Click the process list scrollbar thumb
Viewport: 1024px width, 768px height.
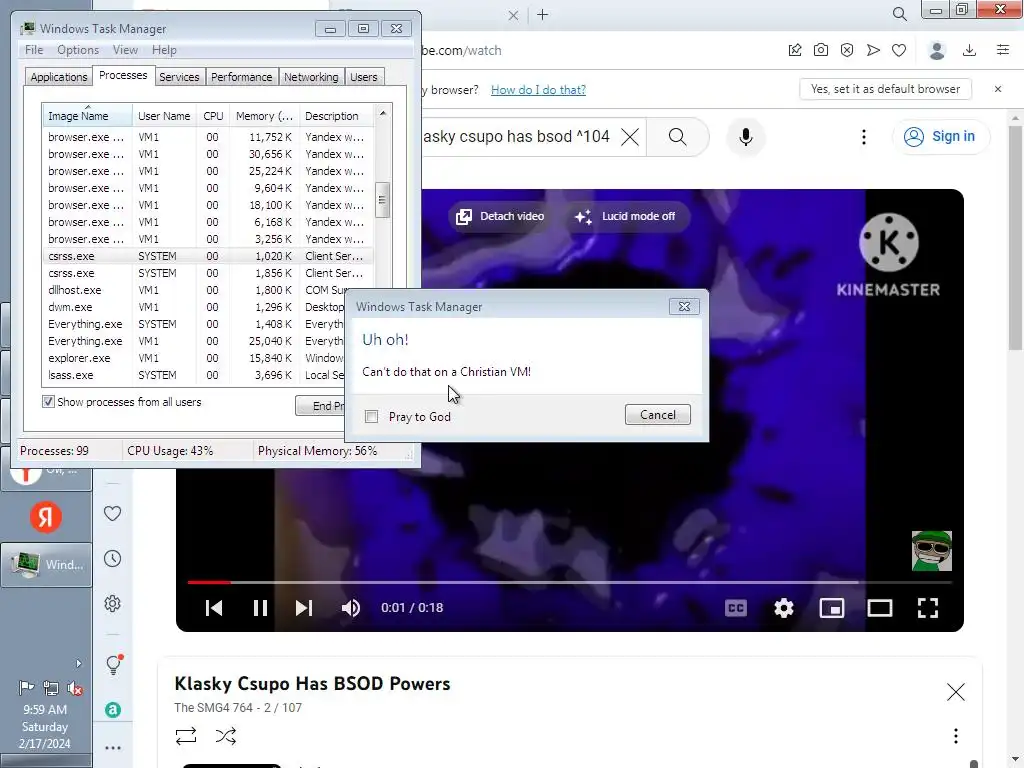(x=383, y=200)
